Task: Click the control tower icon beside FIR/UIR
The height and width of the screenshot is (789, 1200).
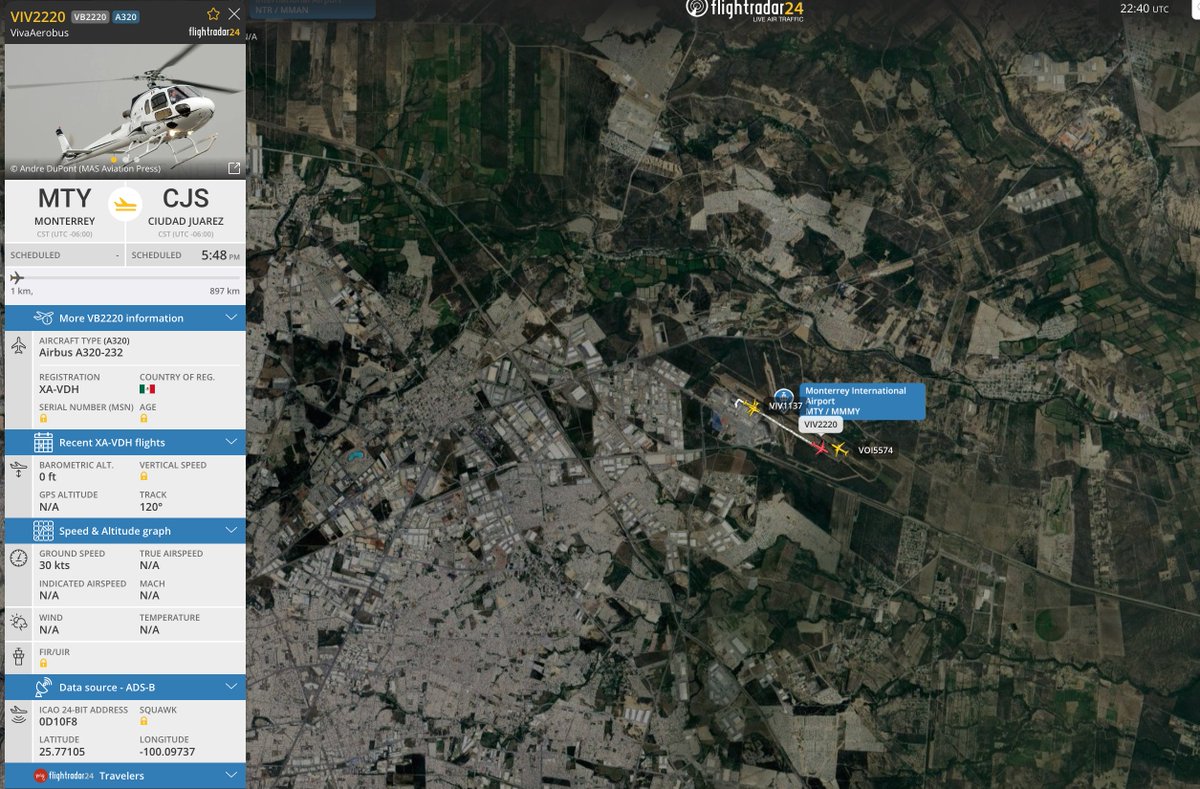Action: click(19, 657)
